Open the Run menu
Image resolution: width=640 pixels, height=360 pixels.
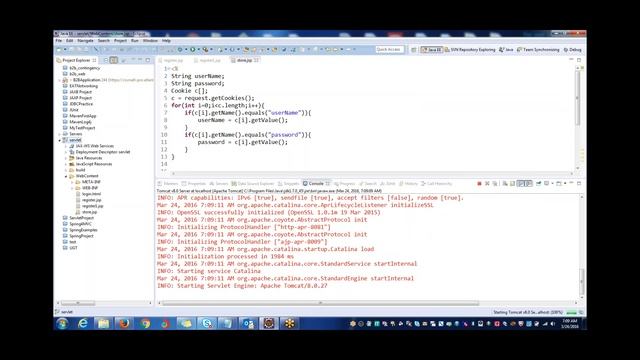pyautogui.click(x=135, y=41)
